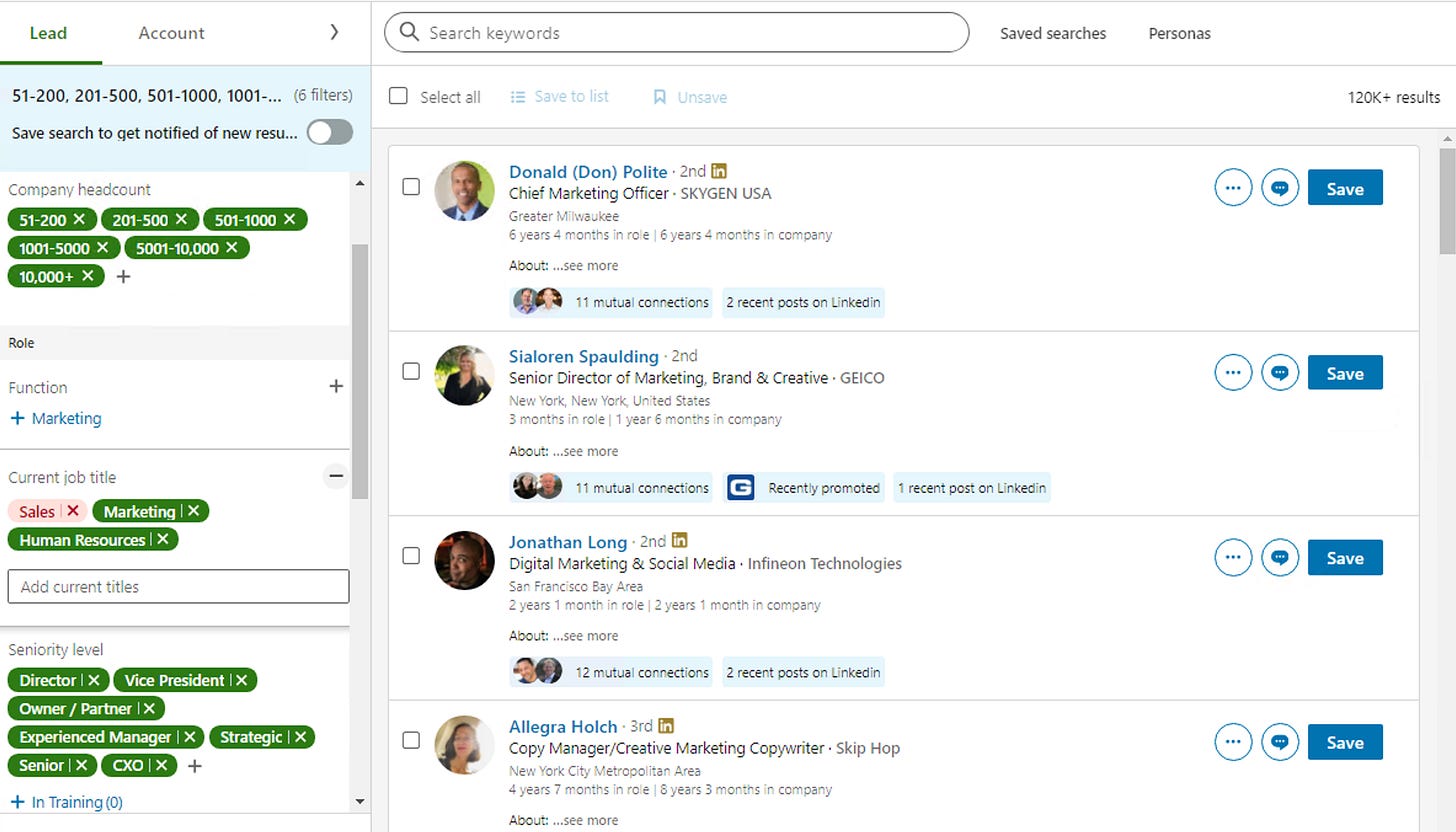This screenshot has height=832, width=1456.
Task: Select Allegra Holch's checkbox
Action: click(411, 741)
